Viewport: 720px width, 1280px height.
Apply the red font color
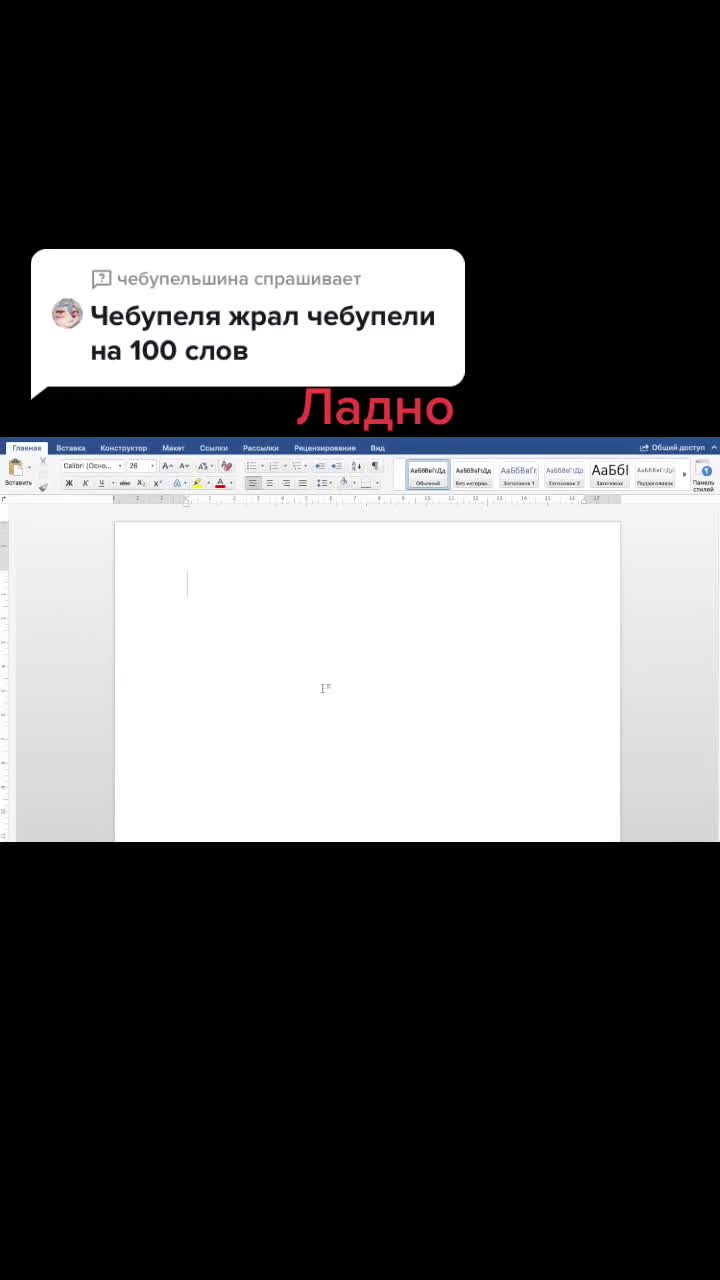[221, 483]
